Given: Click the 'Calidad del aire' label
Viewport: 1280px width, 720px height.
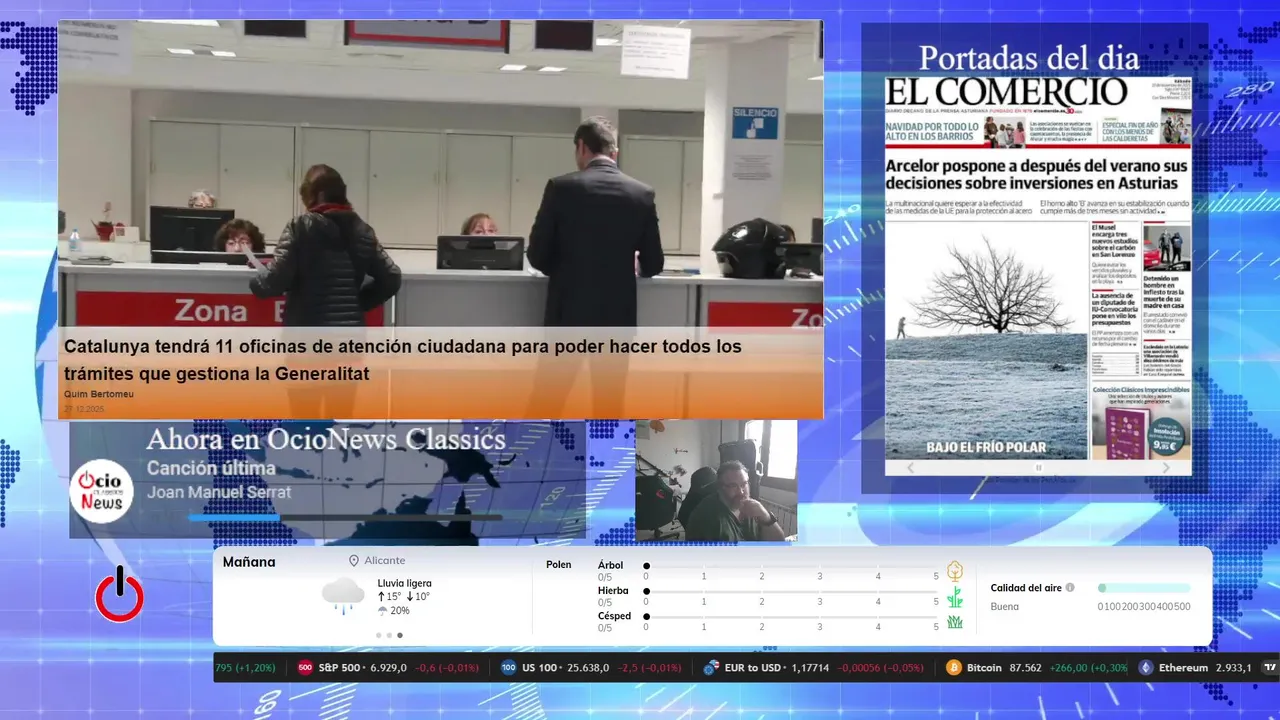Looking at the screenshot, I should pos(1026,588).
